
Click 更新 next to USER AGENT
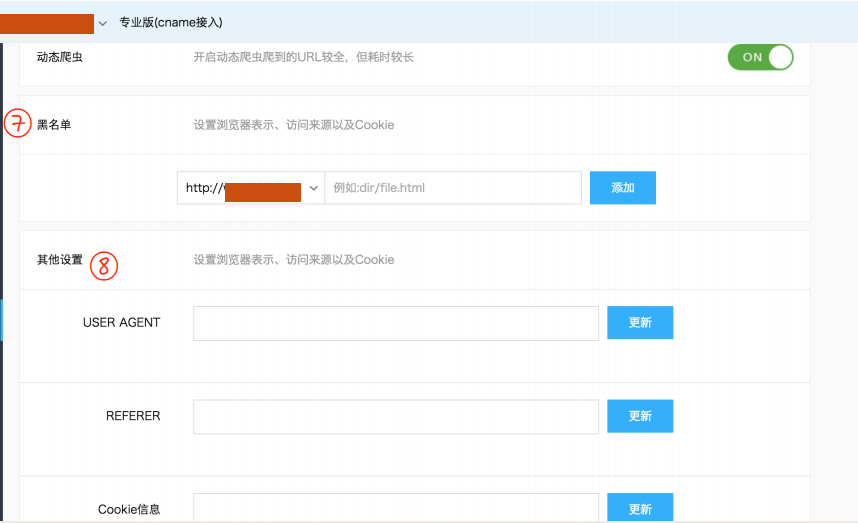tap(640, 323)
